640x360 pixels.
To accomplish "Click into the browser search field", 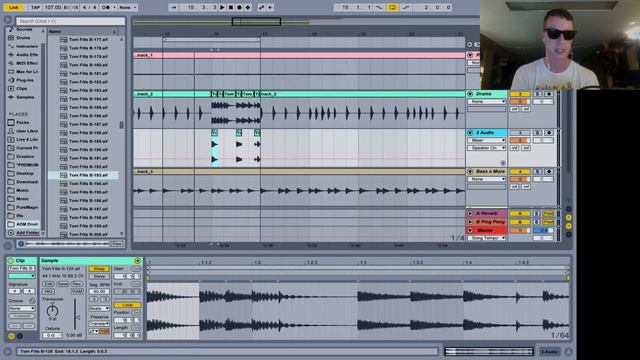I will [70, 21].
